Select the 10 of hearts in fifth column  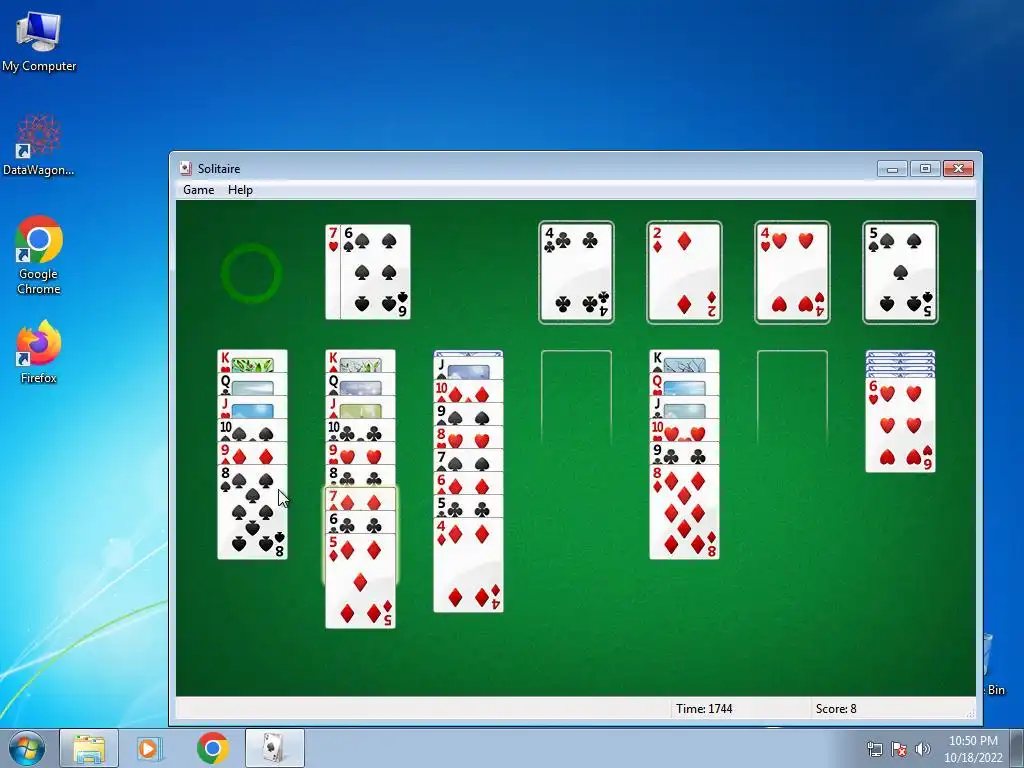click(x=684, y=430)
